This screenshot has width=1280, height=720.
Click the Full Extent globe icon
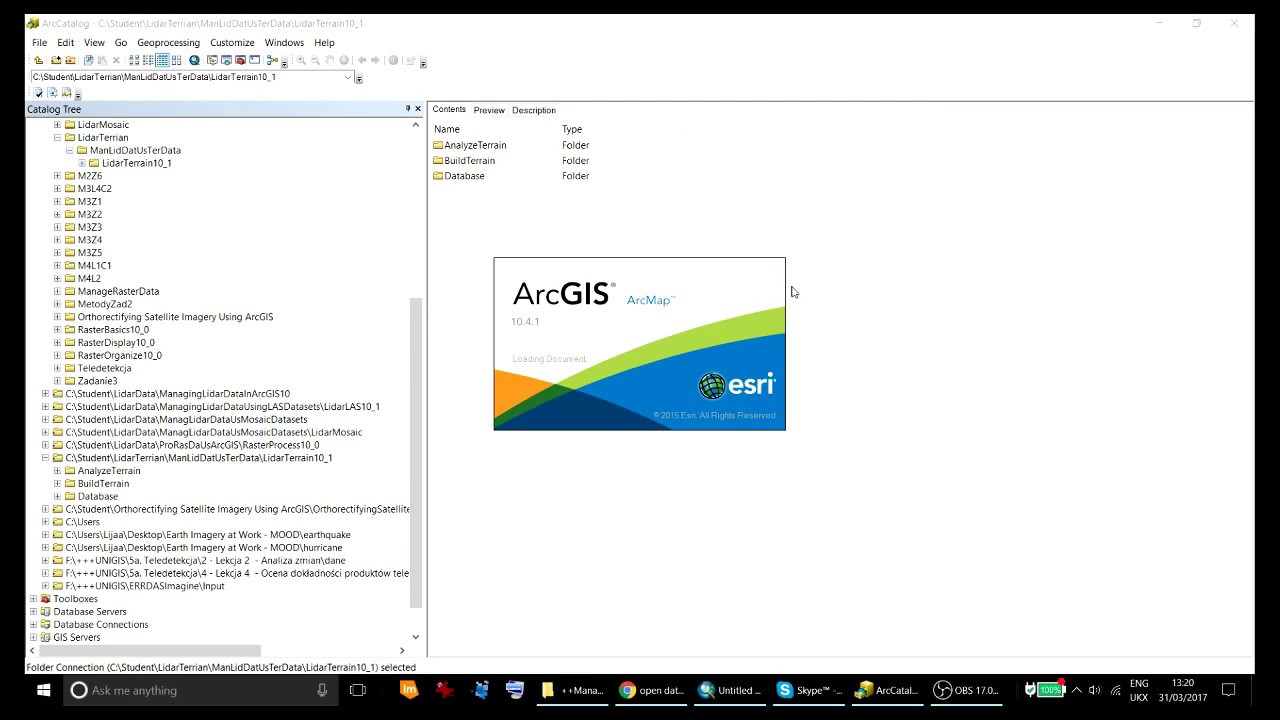[x=344, y=61]
